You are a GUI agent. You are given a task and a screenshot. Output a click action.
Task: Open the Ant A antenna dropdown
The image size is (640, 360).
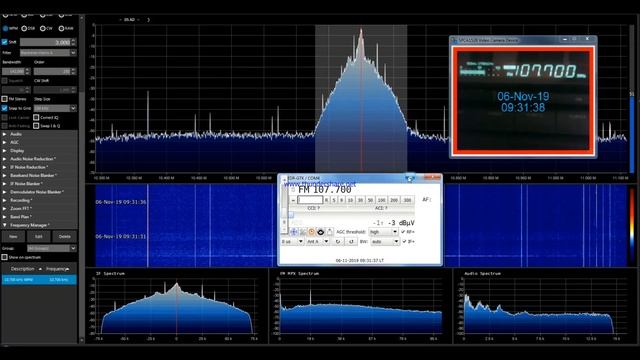point(318,242)
